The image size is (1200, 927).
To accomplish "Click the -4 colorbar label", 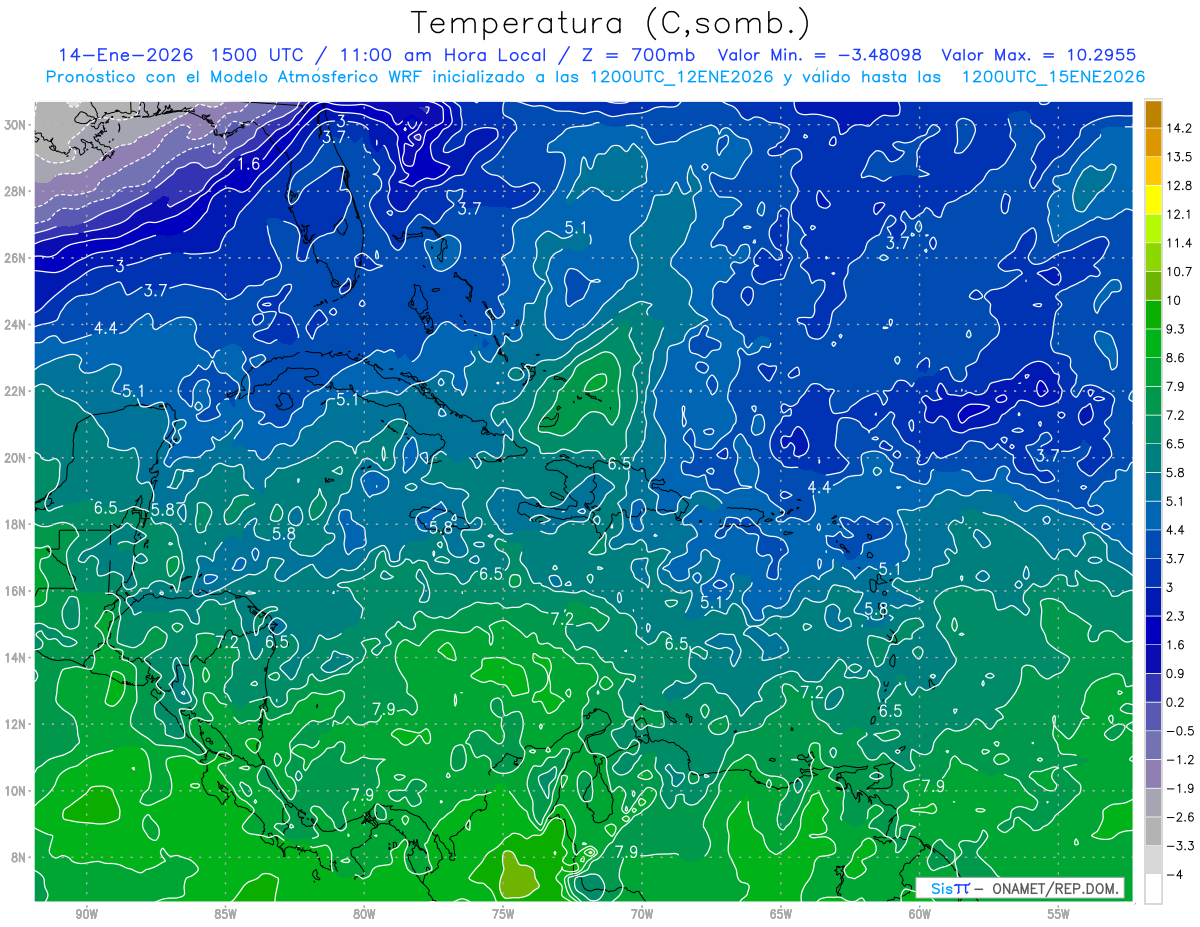I will pos(1173,875).
